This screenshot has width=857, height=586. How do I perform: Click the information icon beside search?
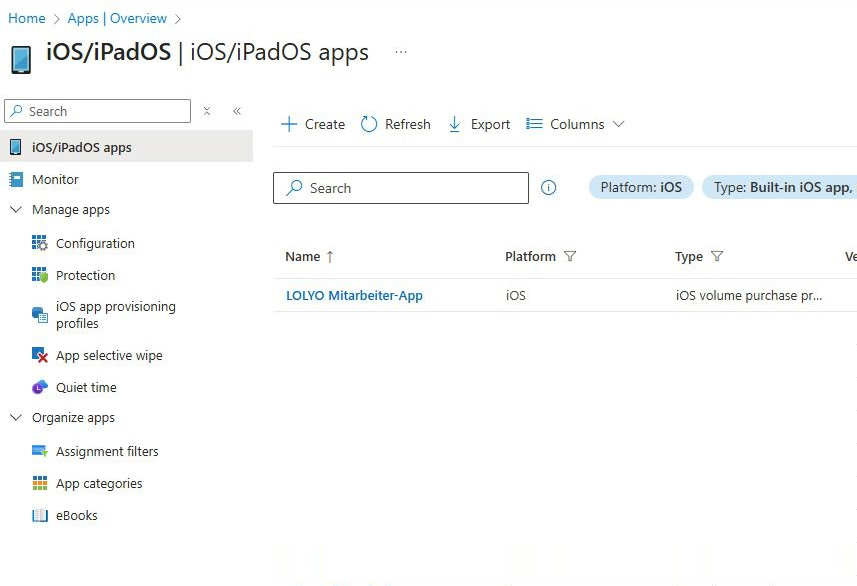click(x=548, y=187)
